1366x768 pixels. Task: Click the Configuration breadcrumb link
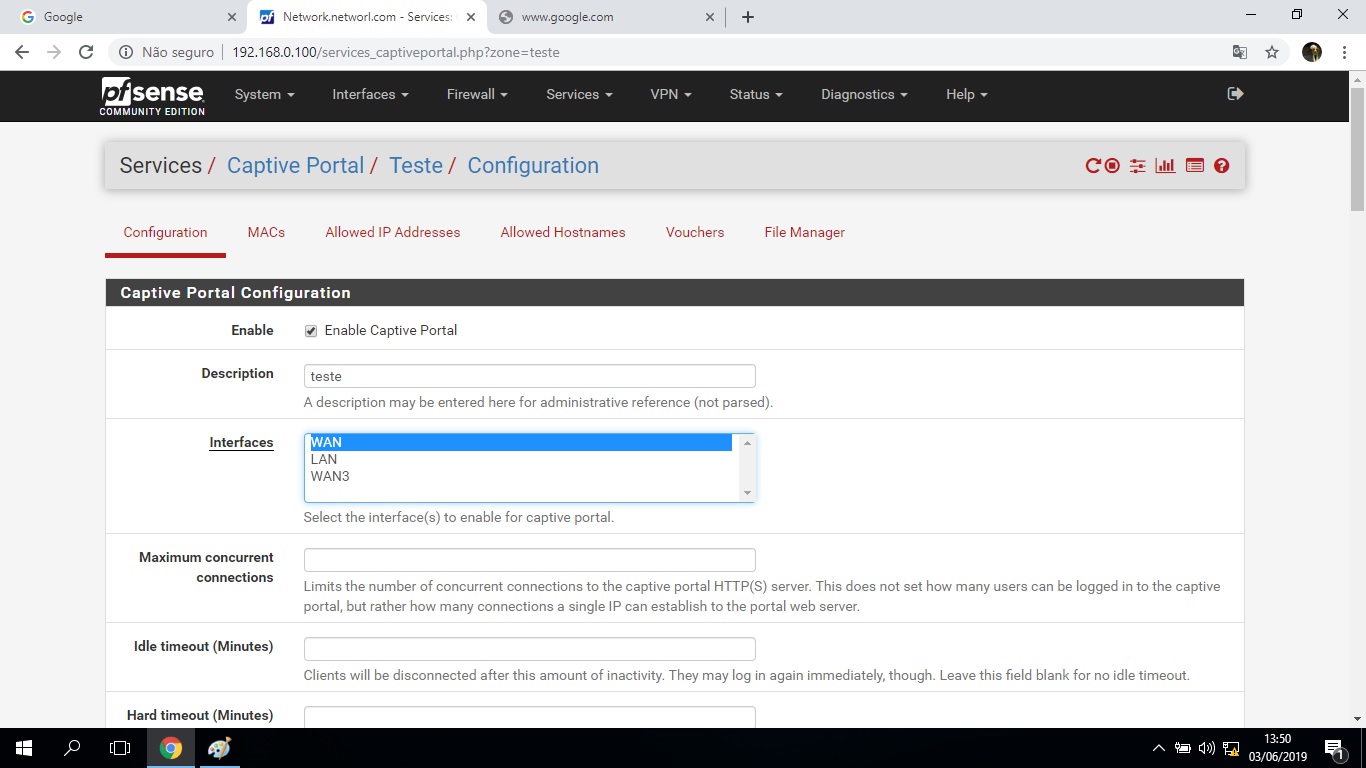pyautogui.click(x=533, y=166)
